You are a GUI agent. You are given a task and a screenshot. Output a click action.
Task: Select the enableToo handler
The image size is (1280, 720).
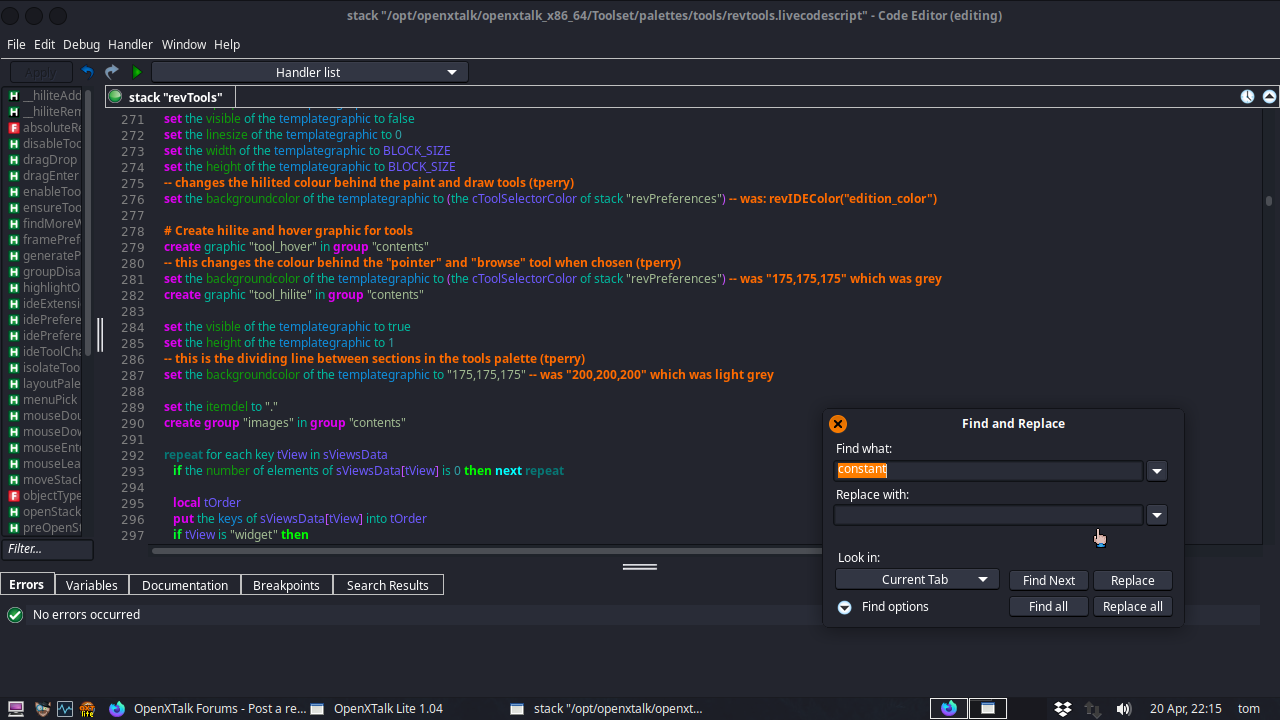[x=46, y=191]
